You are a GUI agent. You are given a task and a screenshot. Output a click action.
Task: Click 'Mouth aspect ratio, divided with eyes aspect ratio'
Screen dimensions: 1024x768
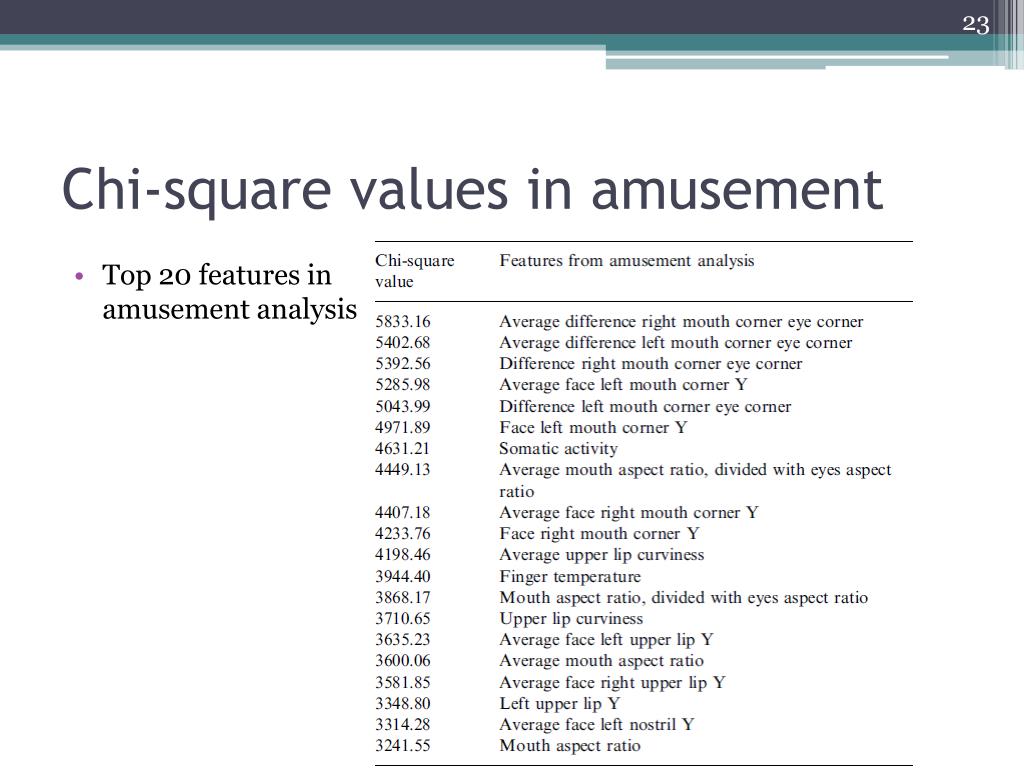[x=684, y=598]
